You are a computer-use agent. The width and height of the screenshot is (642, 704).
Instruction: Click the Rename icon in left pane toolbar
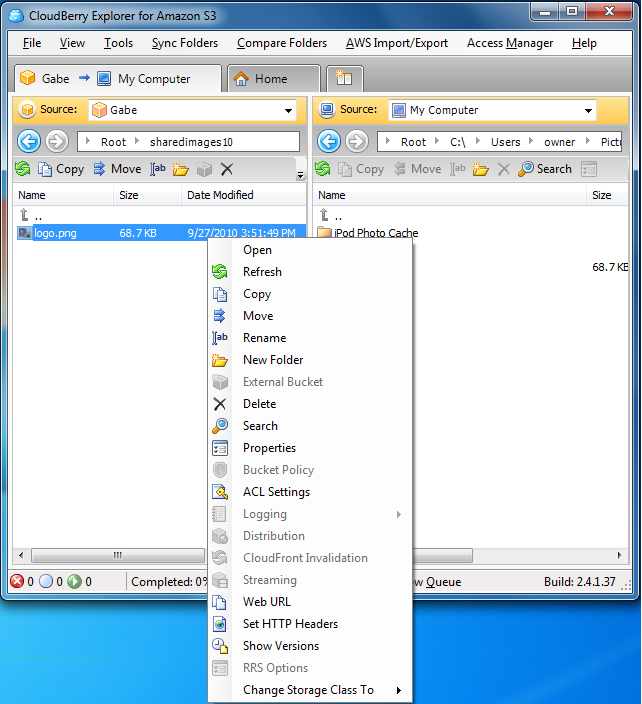click(158, 169)
